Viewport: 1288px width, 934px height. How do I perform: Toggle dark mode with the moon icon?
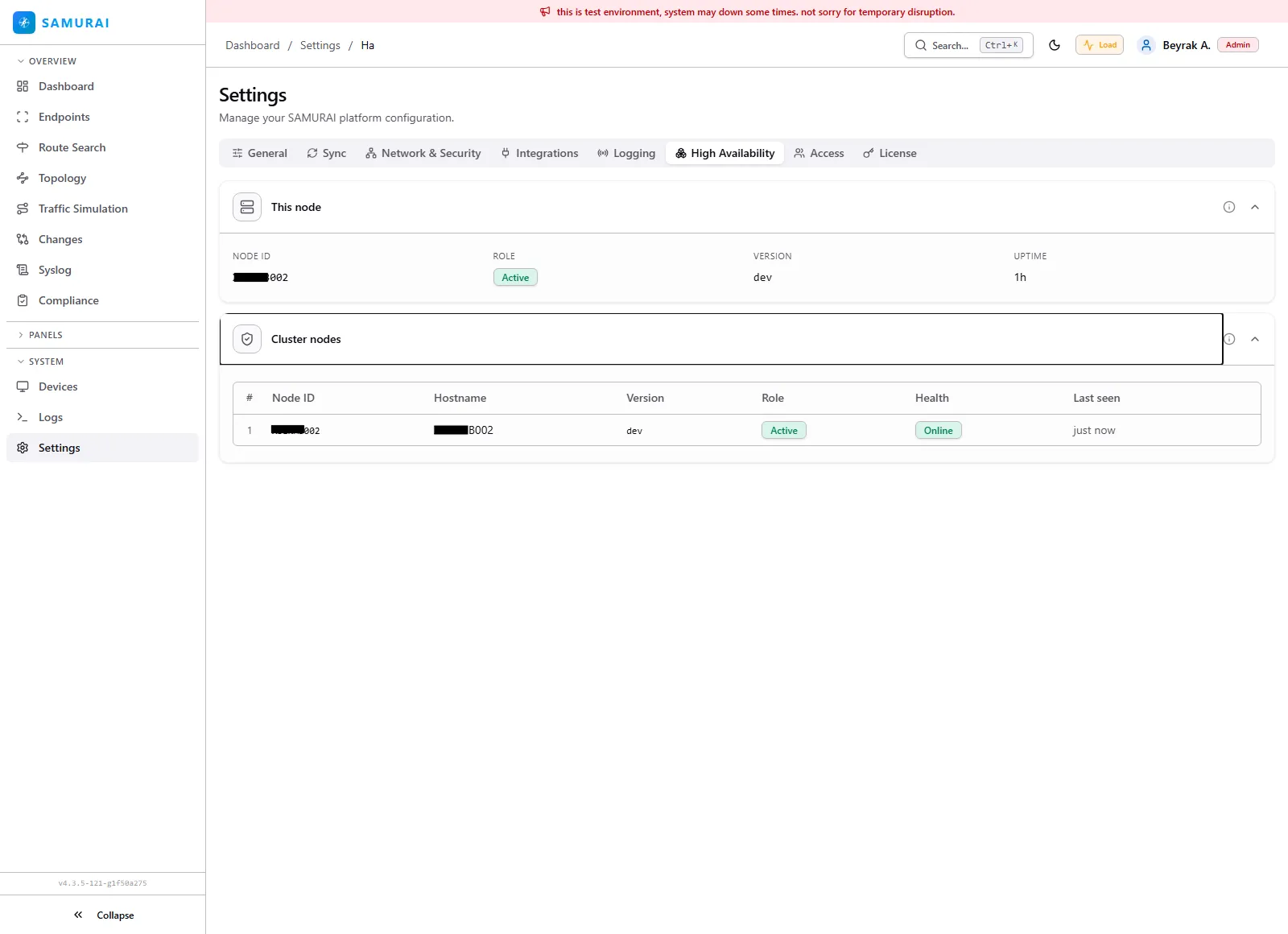click(x=1055, y=45)
